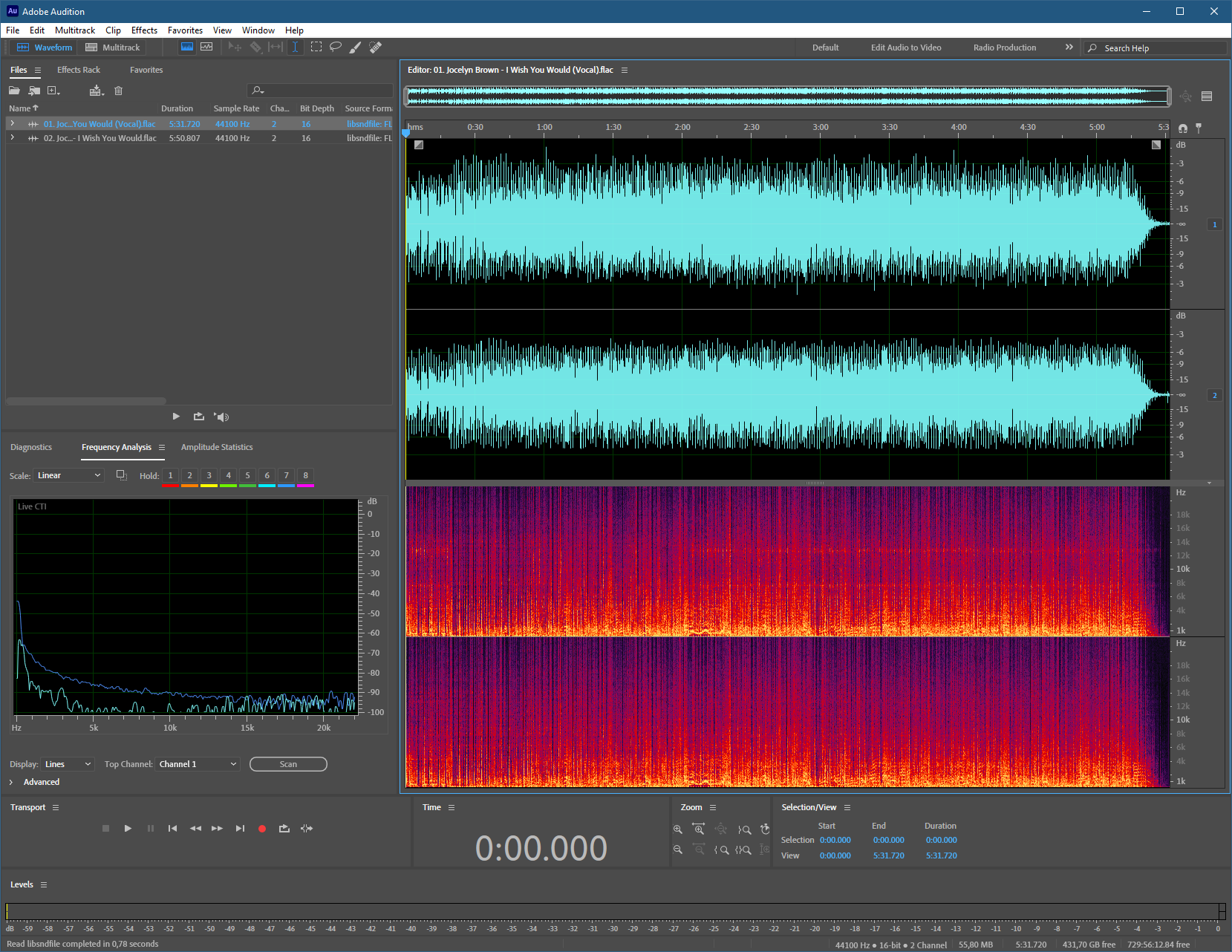
Task: Click the Rewind transport button
Action: [x=195, y=828]
